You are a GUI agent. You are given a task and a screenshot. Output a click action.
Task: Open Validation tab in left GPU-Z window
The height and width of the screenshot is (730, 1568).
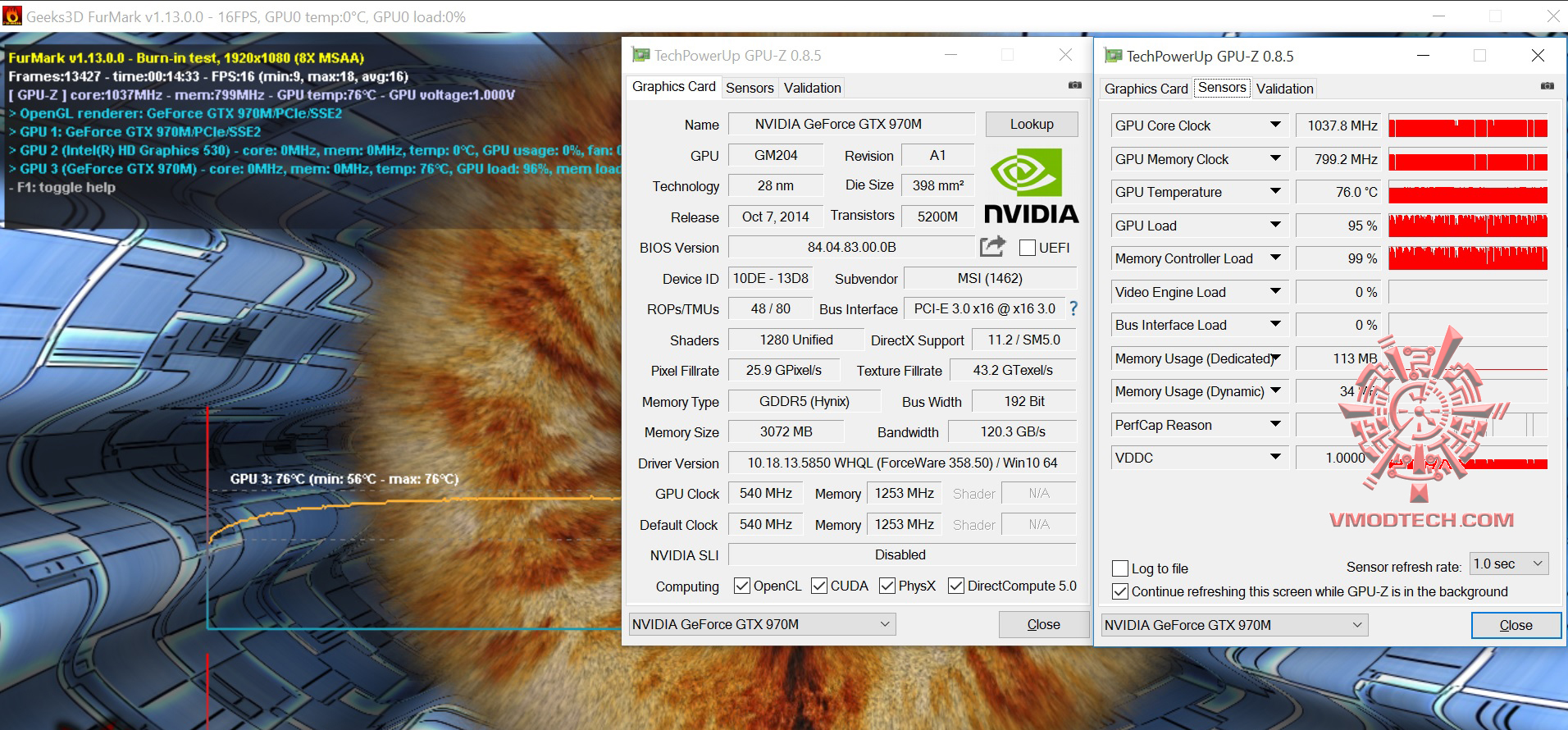pos(812,88)
